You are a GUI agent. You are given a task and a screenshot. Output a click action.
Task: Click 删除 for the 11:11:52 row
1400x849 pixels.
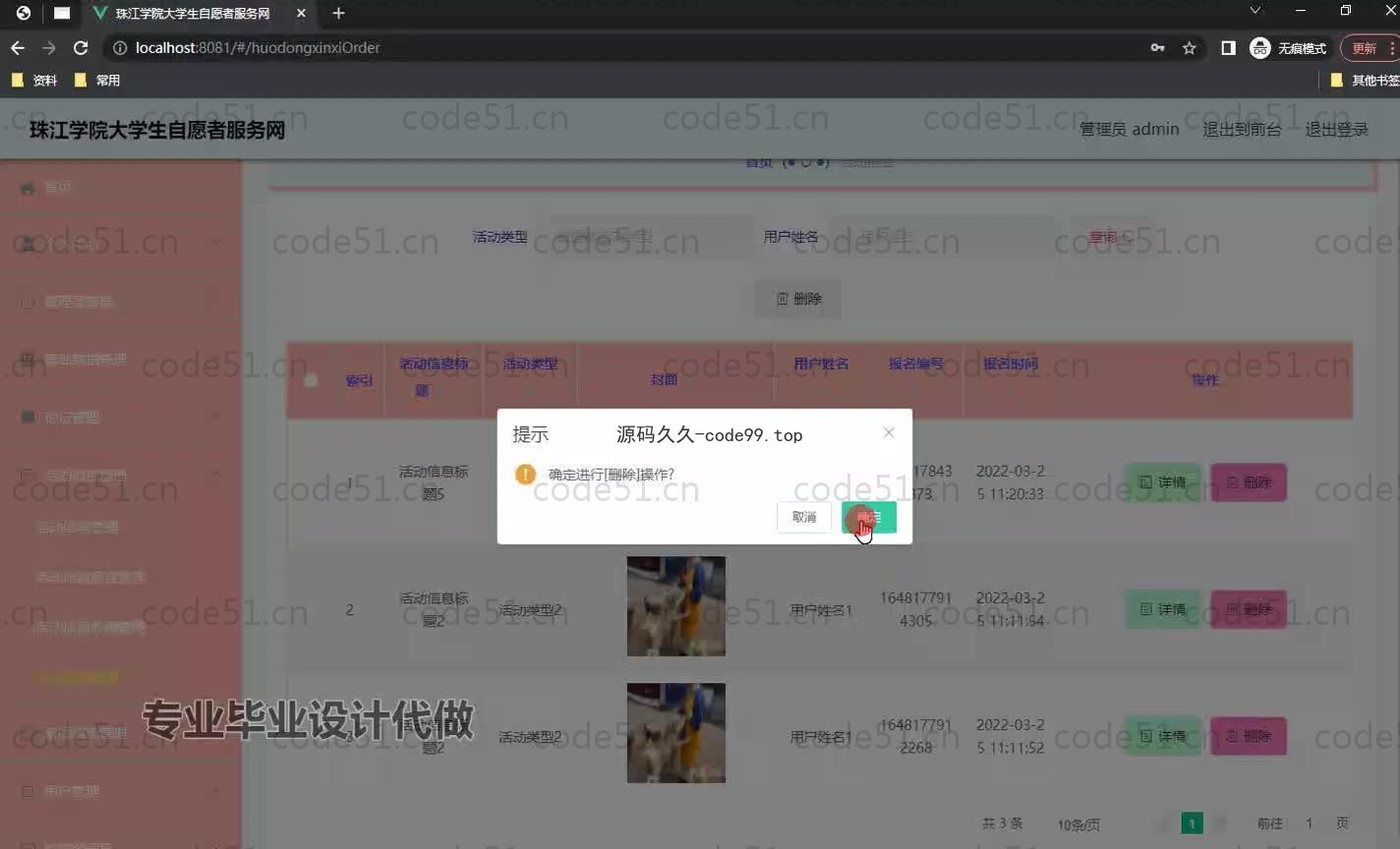pos(1249,736)
